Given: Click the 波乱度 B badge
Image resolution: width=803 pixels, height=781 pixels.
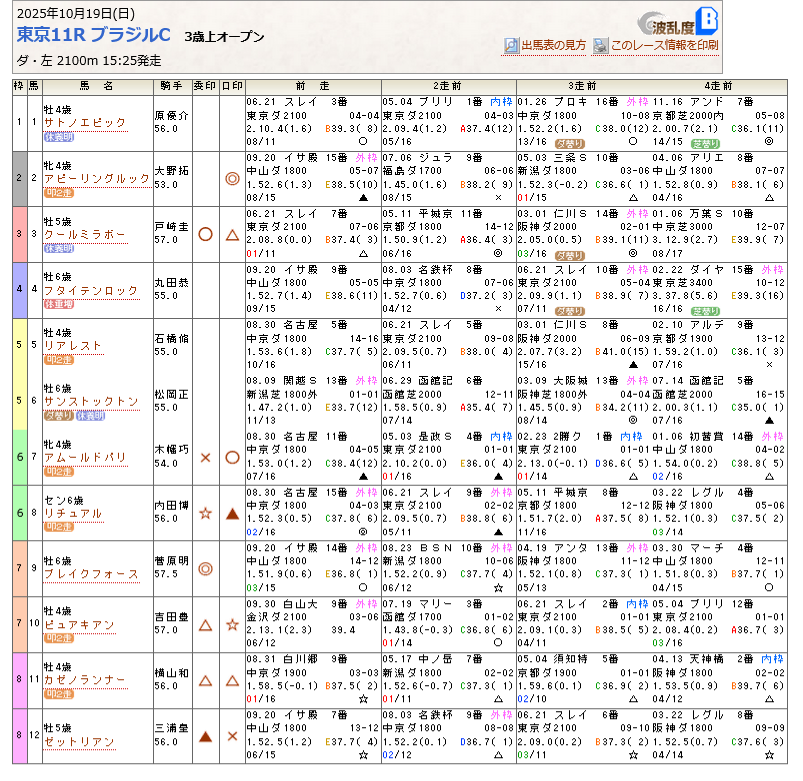Looking at the screenshot, I should (678, 22).
